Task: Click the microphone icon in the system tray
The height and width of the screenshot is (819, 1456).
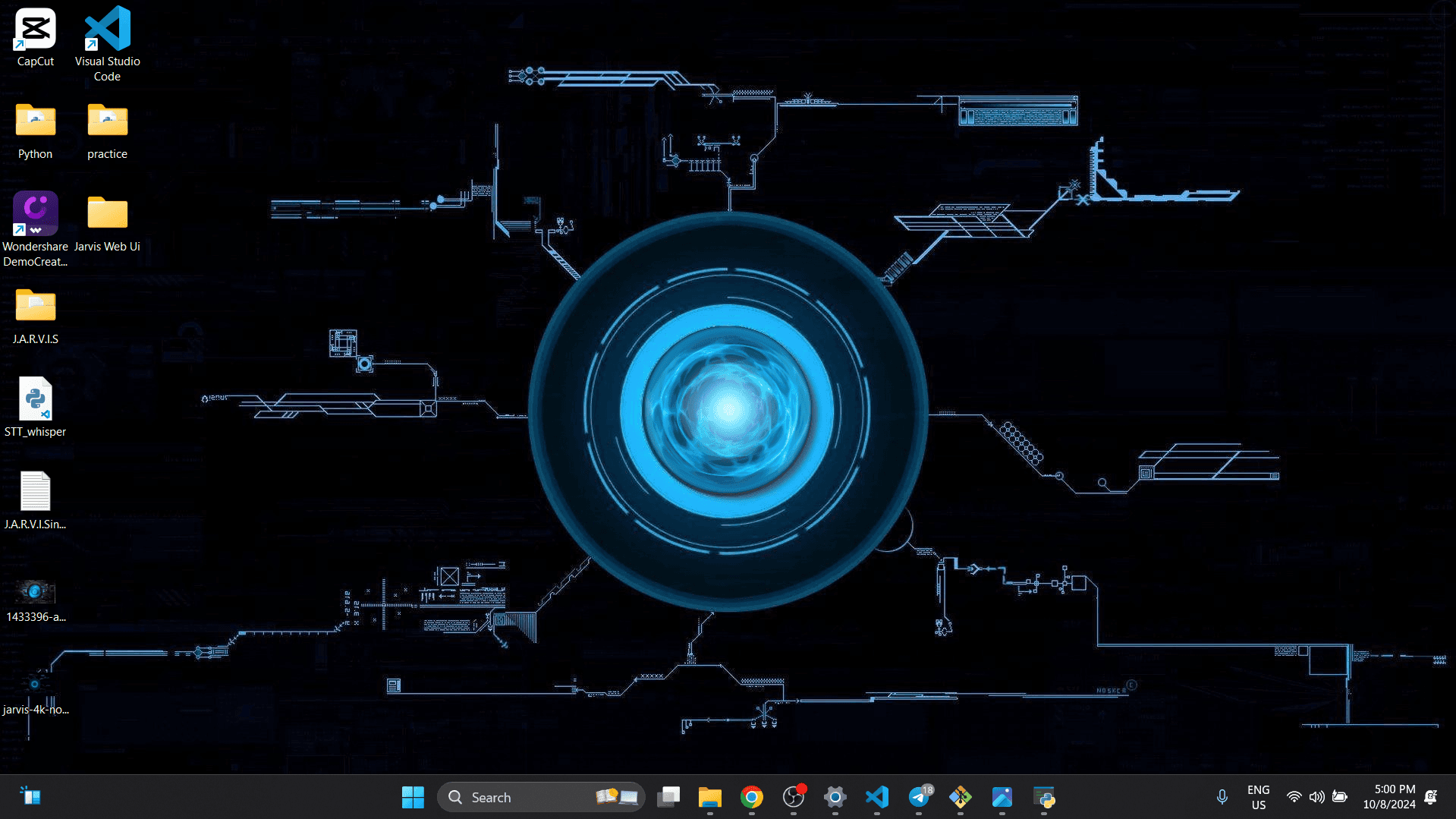Action: 1222,797
